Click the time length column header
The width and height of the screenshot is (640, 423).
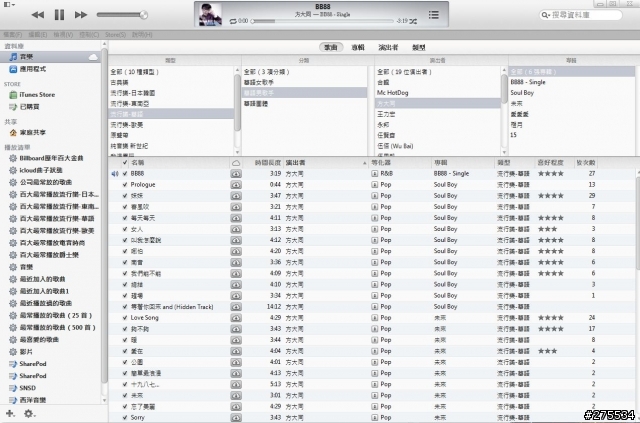(262, 163)
